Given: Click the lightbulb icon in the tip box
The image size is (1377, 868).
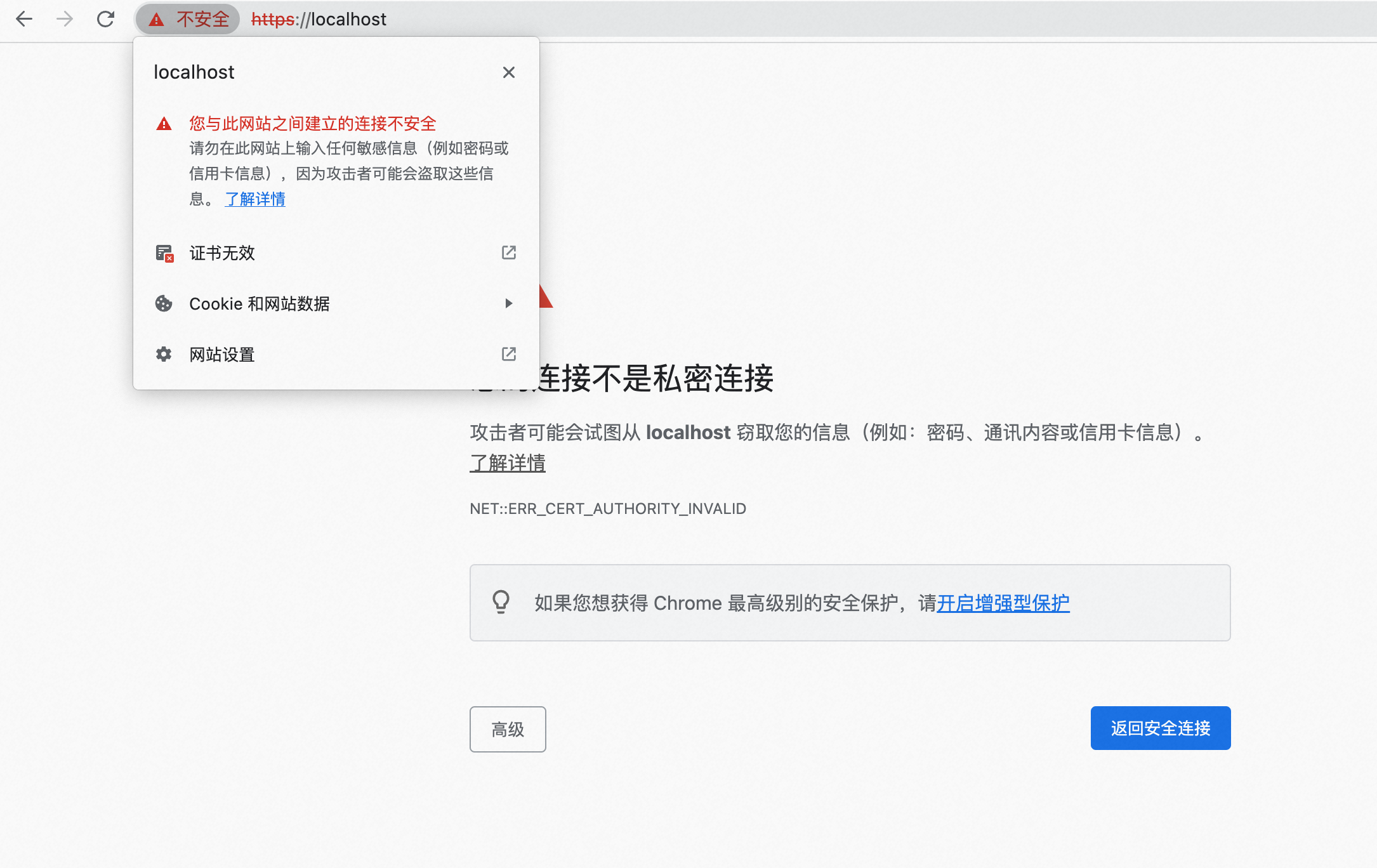Looking at the screenshot, I should tap(501, 602).
